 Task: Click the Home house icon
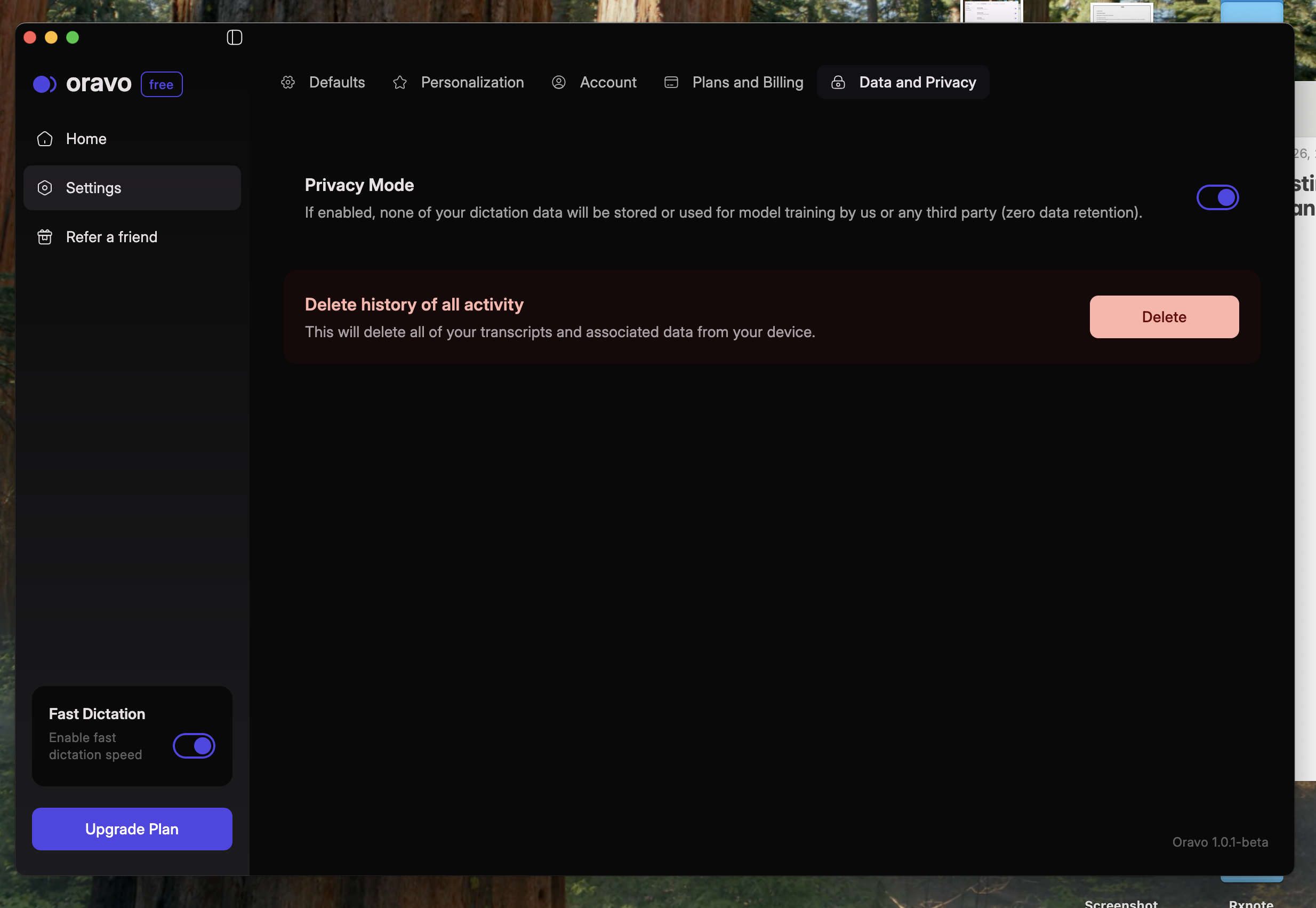pos(45,139)
